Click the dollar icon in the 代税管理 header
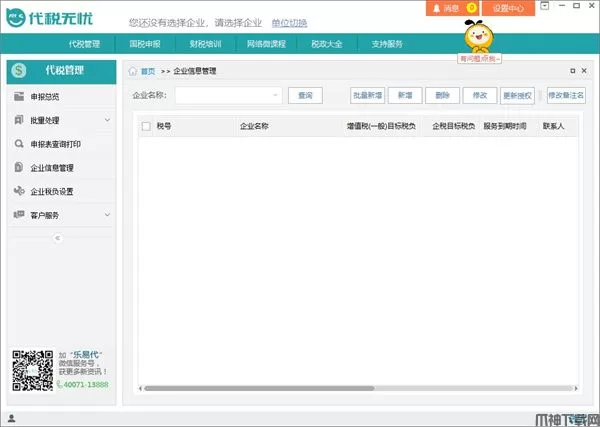The width and height of the screenshot is (600, 427). pyautogui.click(x=19, y=70)
